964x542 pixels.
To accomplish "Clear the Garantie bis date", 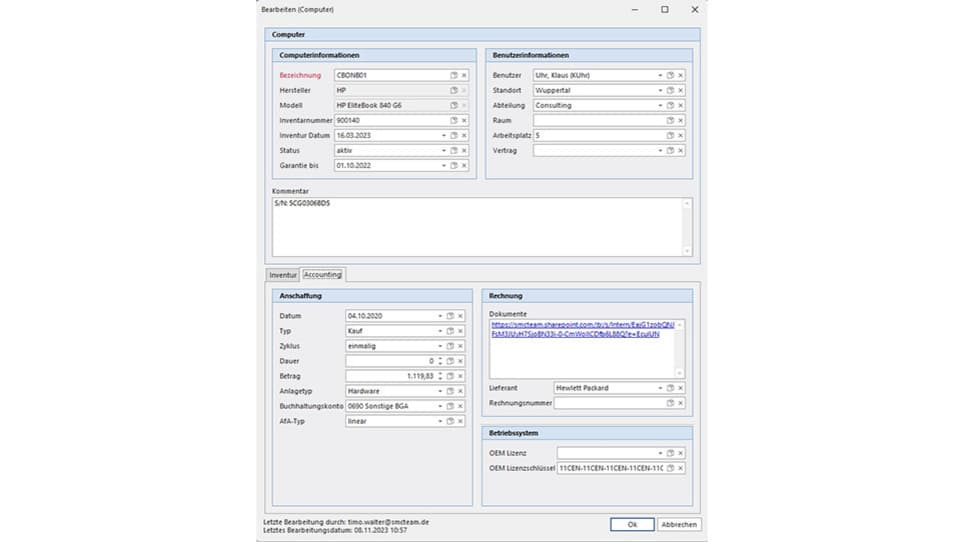I will click(464, 165).
